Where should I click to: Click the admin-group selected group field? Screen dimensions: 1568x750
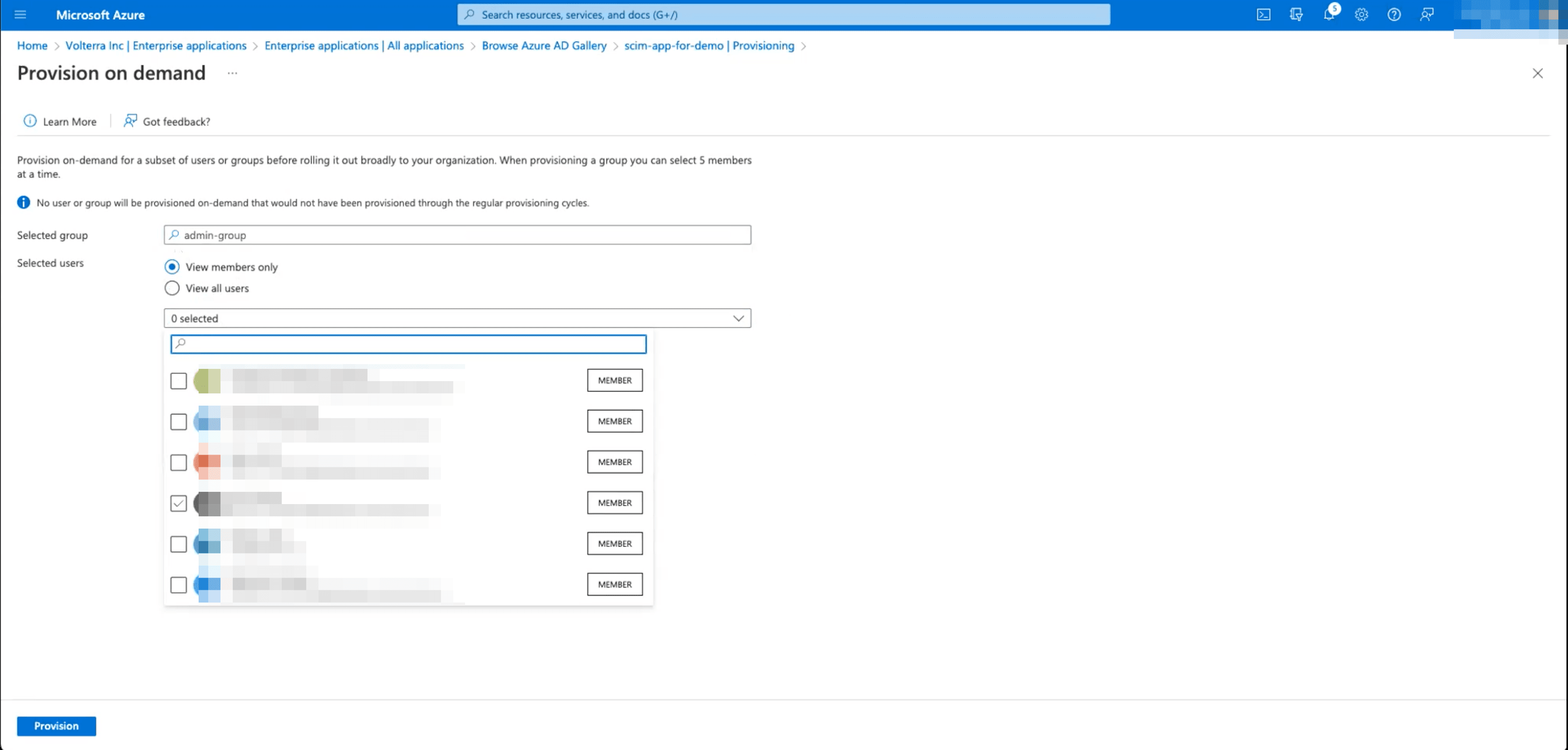457,234
